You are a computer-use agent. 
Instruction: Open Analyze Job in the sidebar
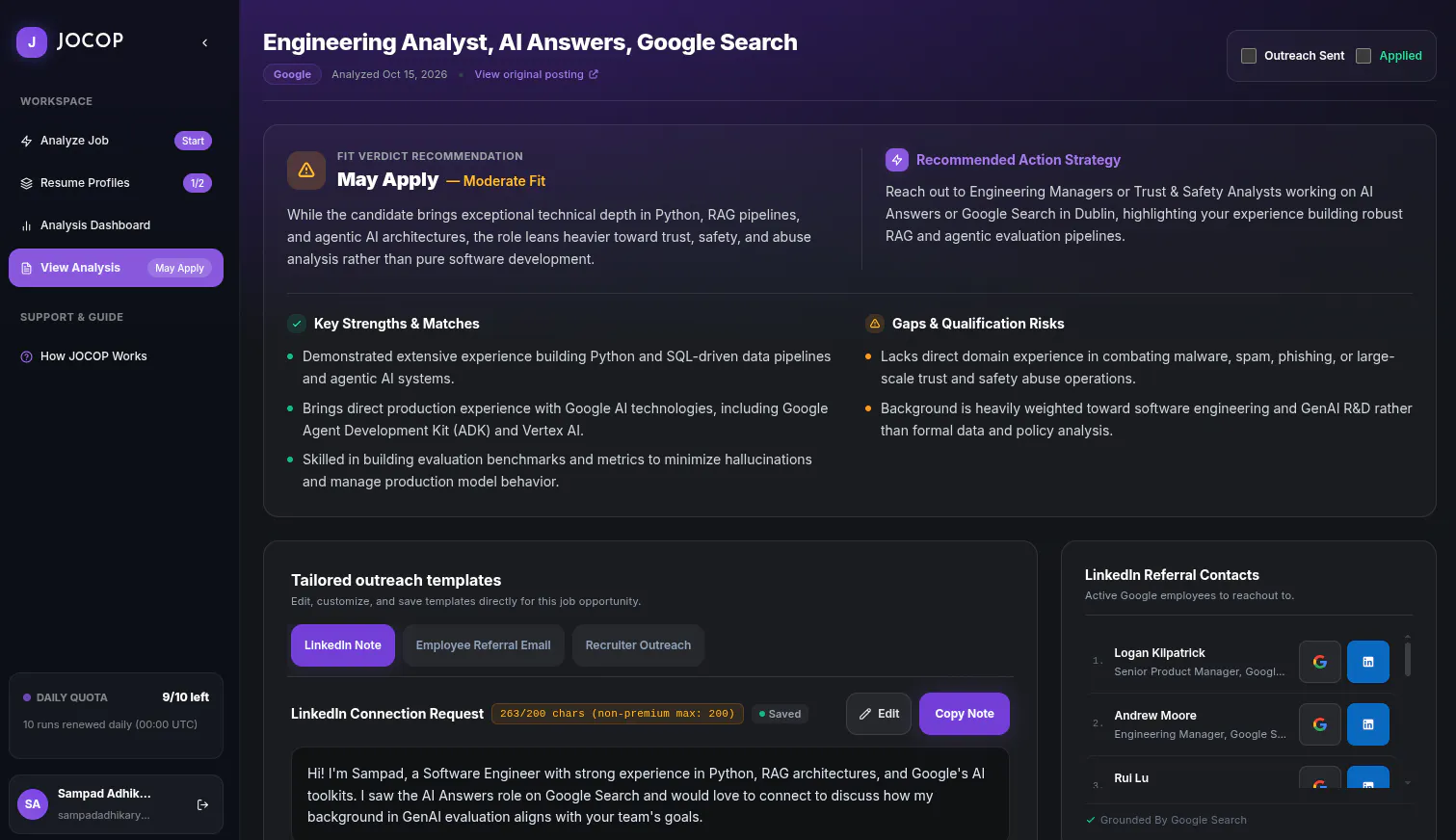116,141
